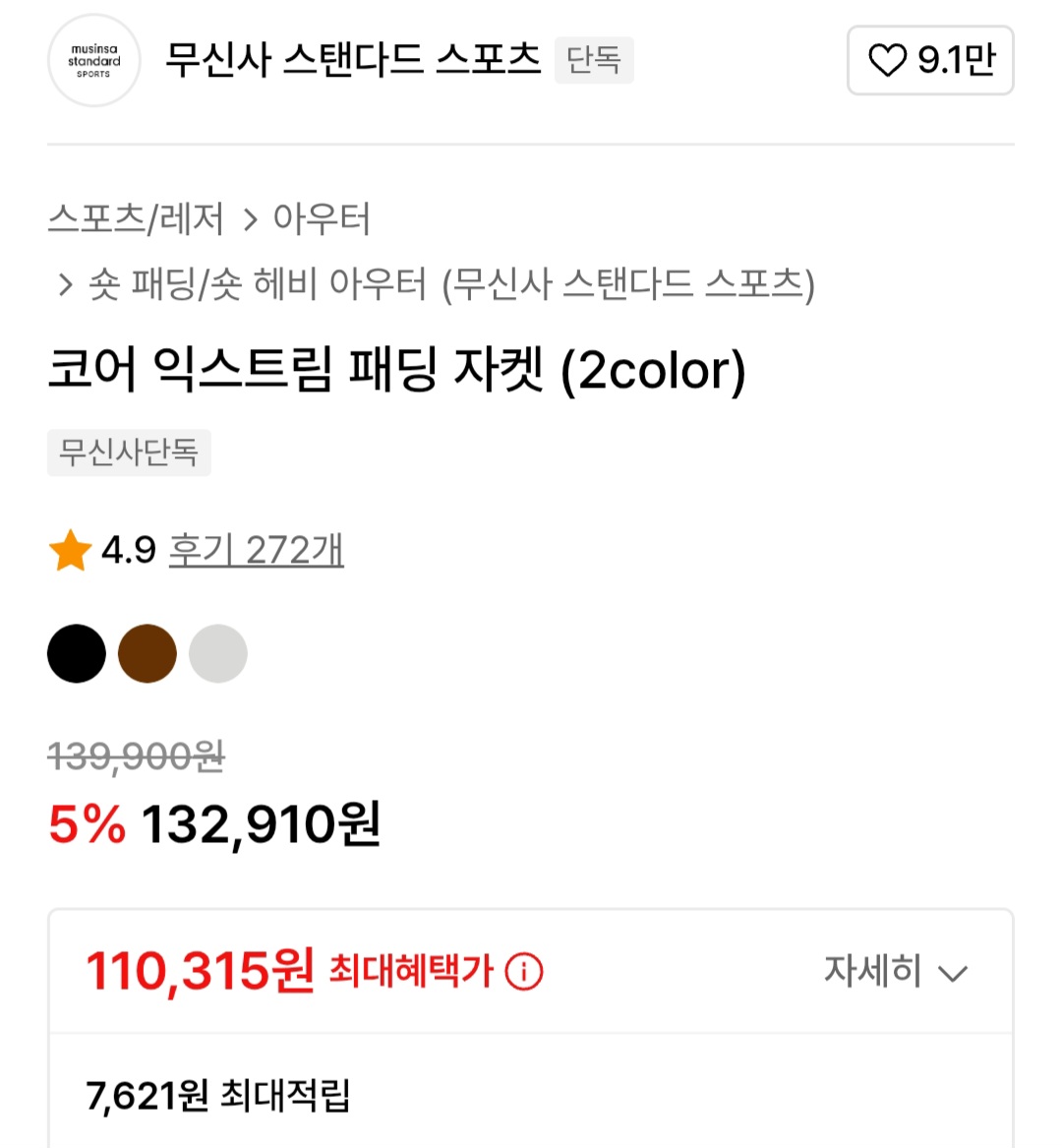This screenshot has width=1062, height=1148.
Task: Click the 단독 badge beside the brand name
Action: [x=594, y=60]
